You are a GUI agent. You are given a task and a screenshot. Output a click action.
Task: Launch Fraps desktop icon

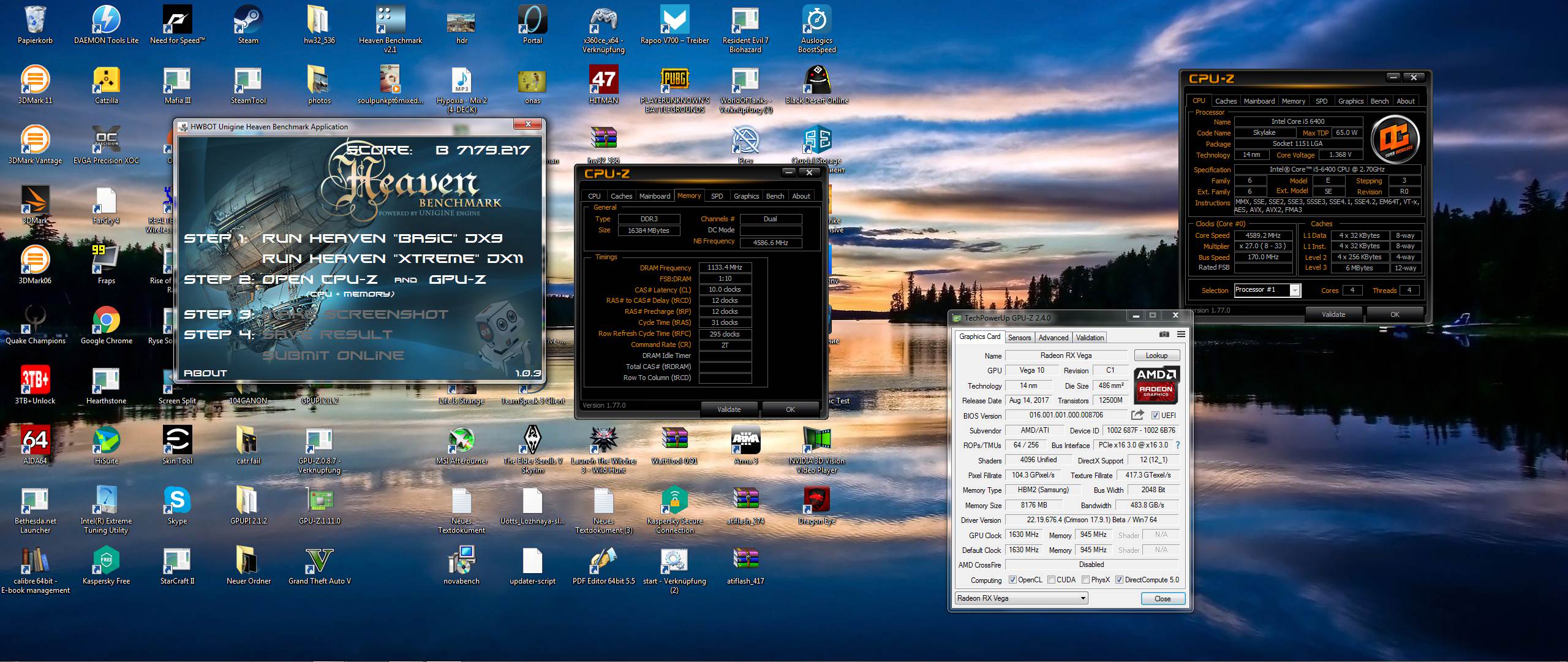click(x=106, y=265)
